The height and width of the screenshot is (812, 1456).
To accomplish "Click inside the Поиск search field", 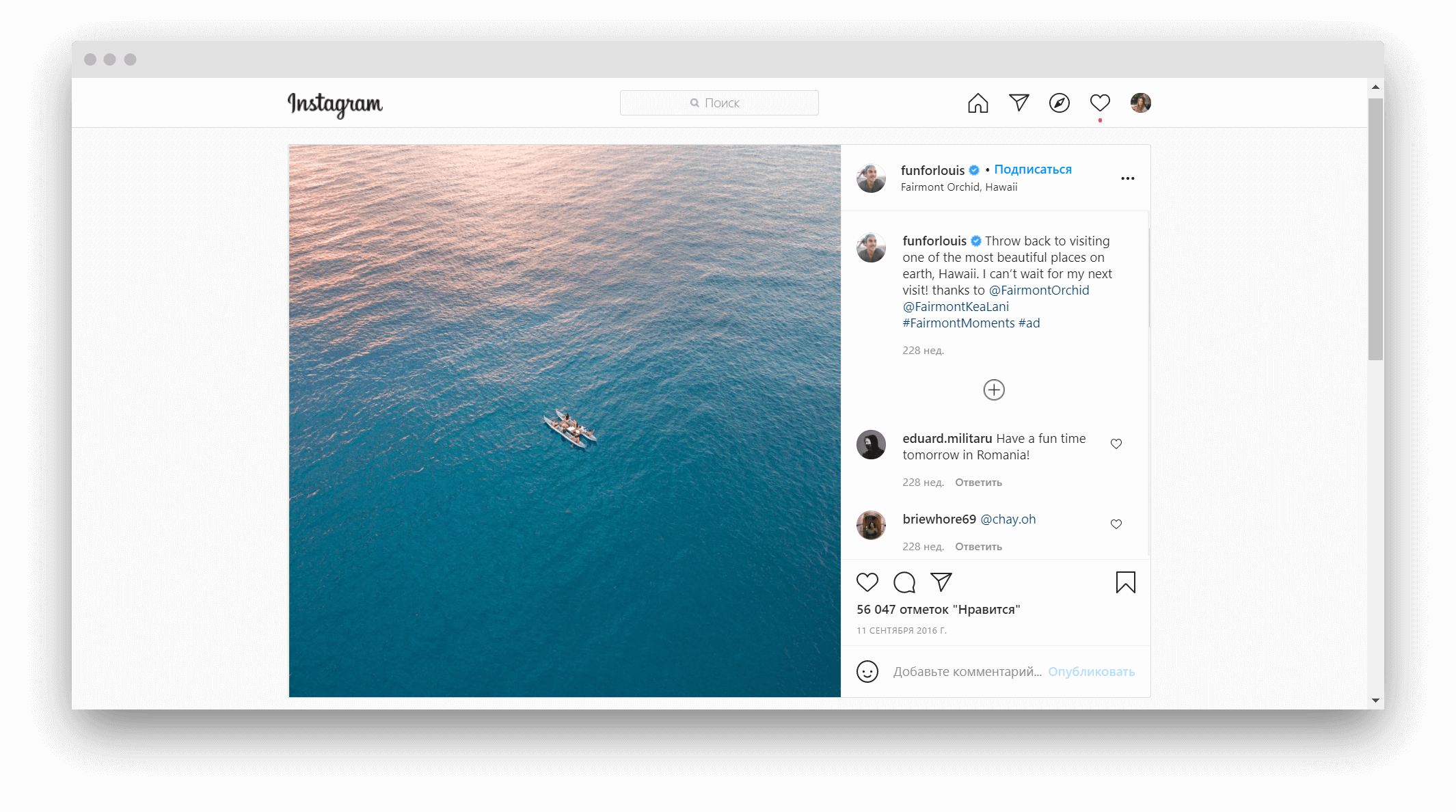I will 719,103.
